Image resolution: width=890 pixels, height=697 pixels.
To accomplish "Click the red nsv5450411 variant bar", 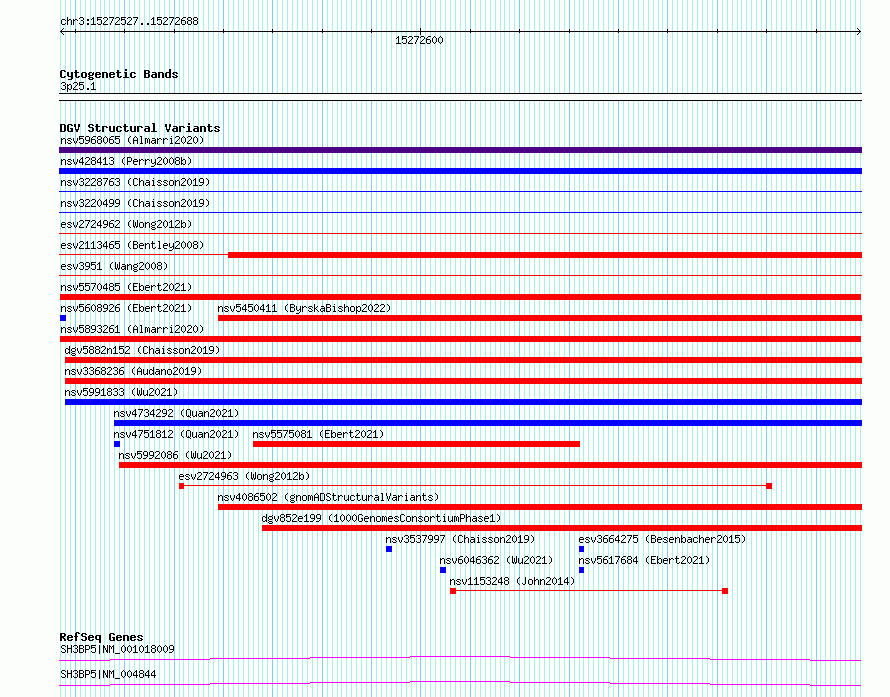I will coord(540,318).
